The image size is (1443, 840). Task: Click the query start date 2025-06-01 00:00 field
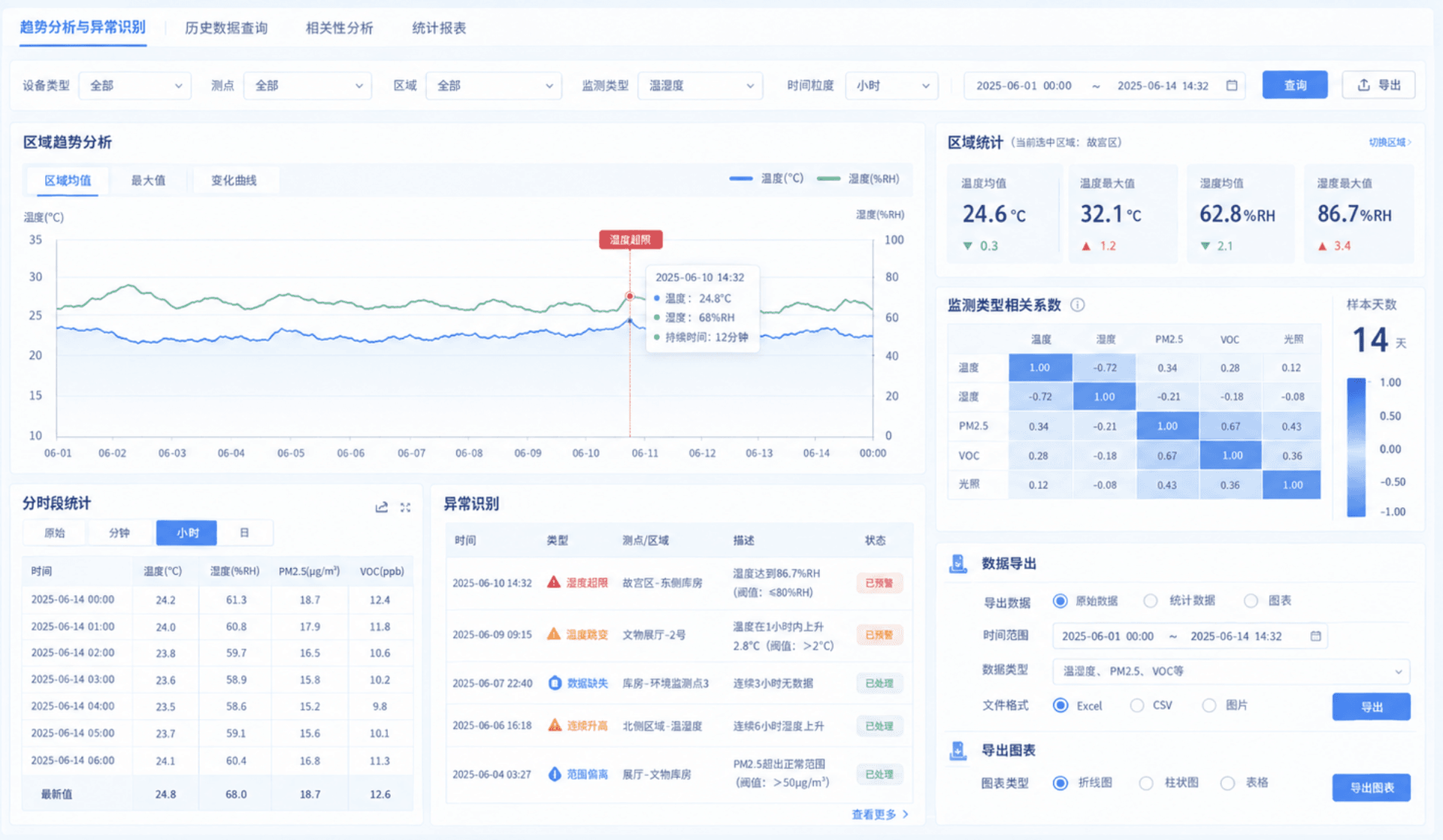[x=1024, y=86]
